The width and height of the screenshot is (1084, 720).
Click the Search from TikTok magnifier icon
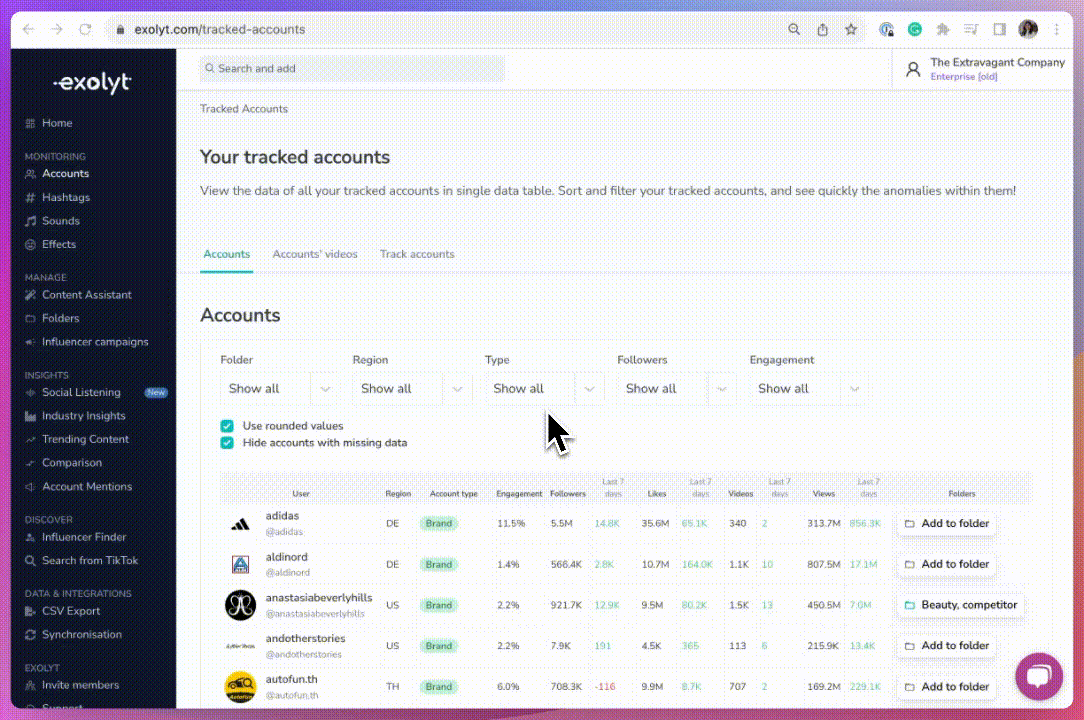30,561
